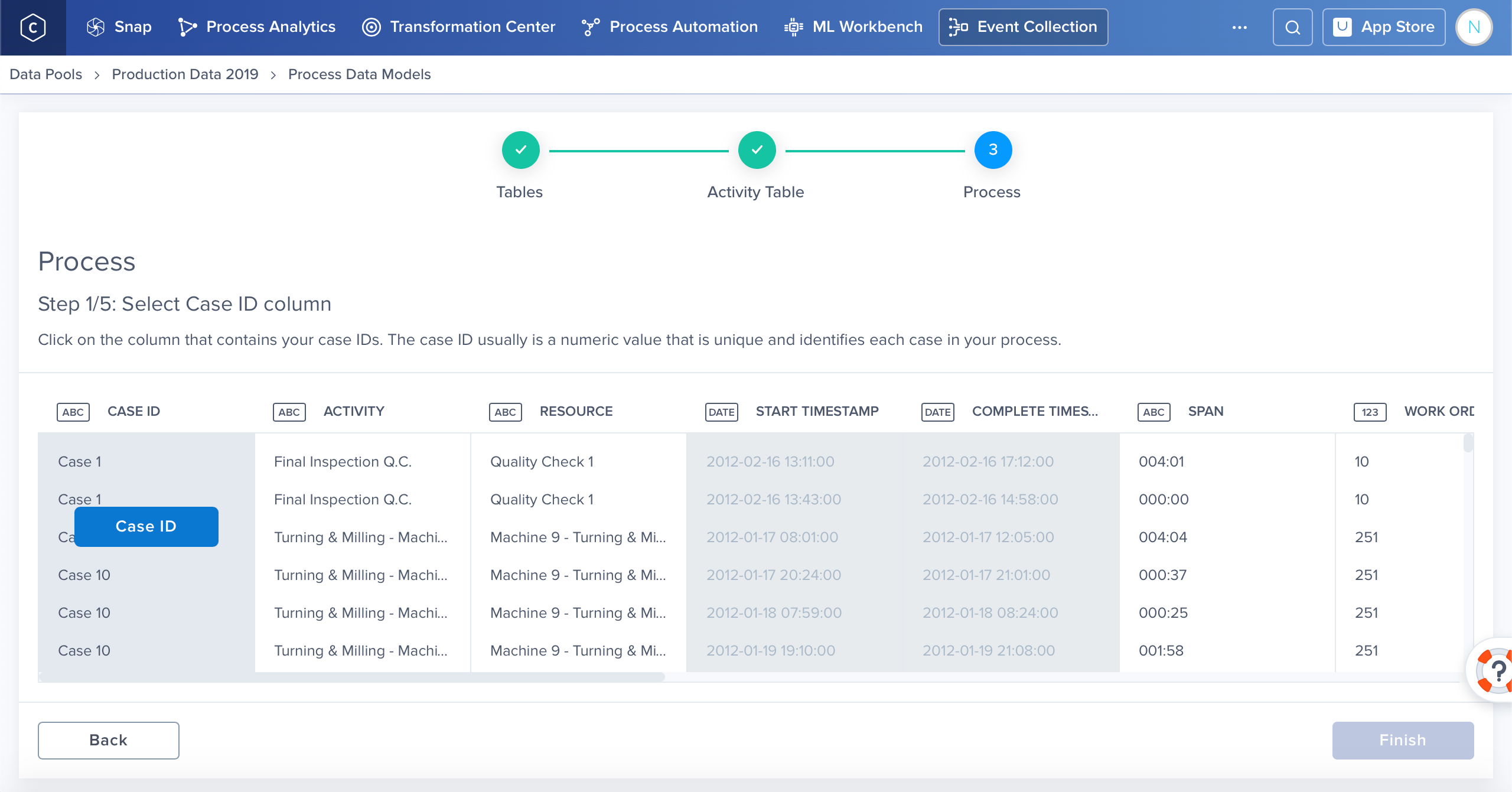Open the global search
Viewport: 1512px width, 792px height.
(1292, 27)
